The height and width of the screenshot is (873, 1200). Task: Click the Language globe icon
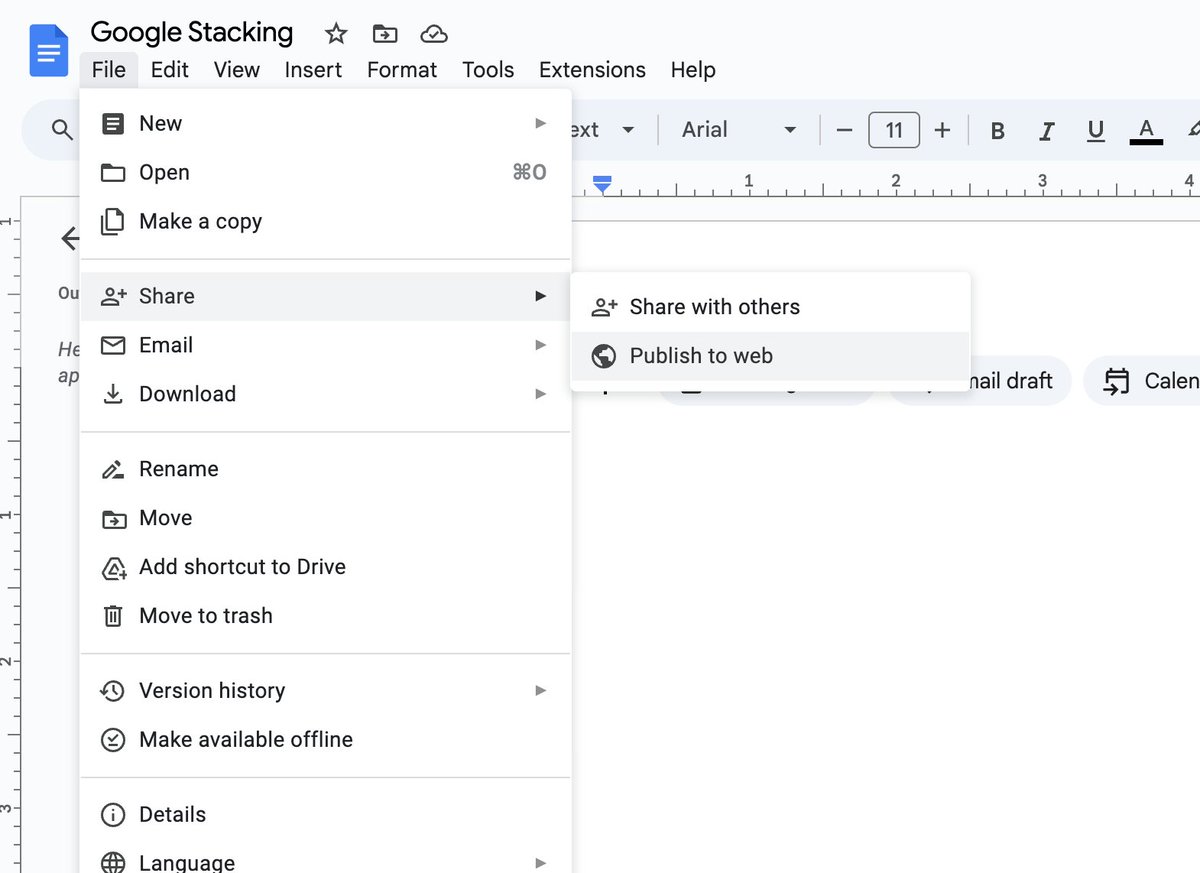pyautogui.click(x=114, y=863)
